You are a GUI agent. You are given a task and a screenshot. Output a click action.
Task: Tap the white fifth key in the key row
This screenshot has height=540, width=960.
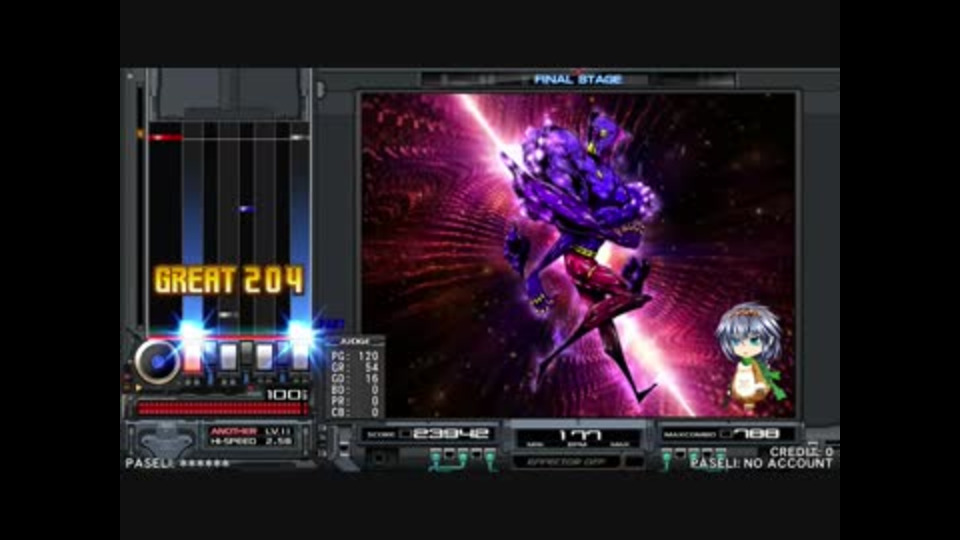264,357
